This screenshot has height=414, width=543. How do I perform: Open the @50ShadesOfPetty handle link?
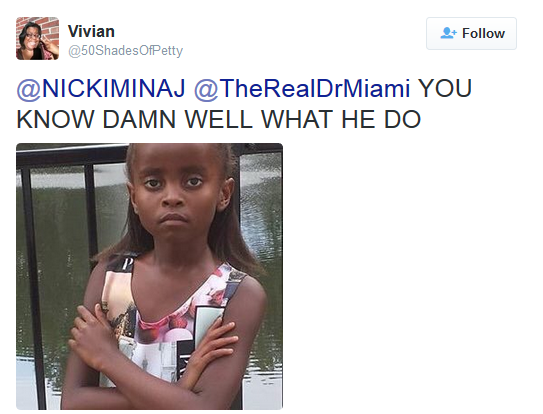(125, 51)
